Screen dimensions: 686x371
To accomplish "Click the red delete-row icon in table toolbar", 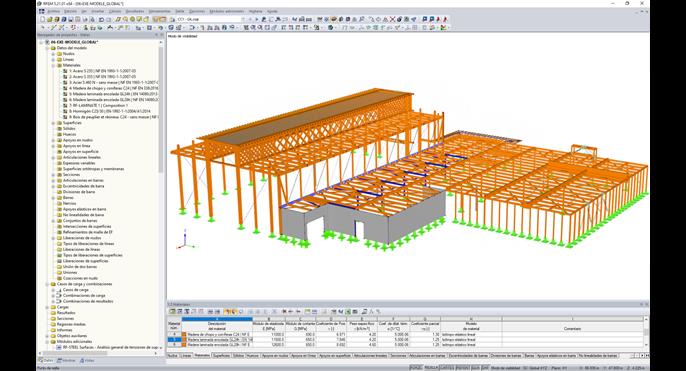I will point(284,312).
